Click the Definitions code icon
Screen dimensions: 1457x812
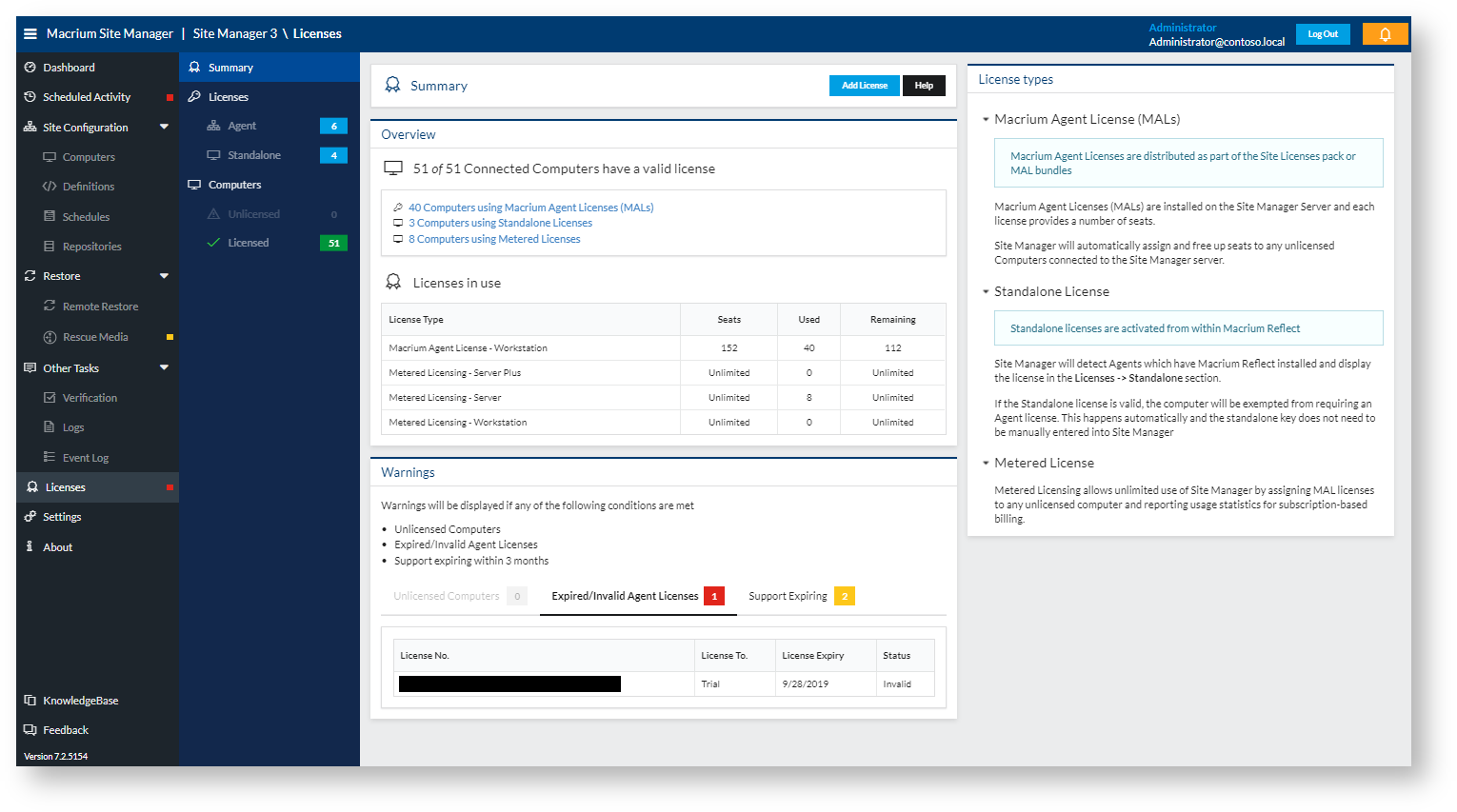click(x=50, y=187)
